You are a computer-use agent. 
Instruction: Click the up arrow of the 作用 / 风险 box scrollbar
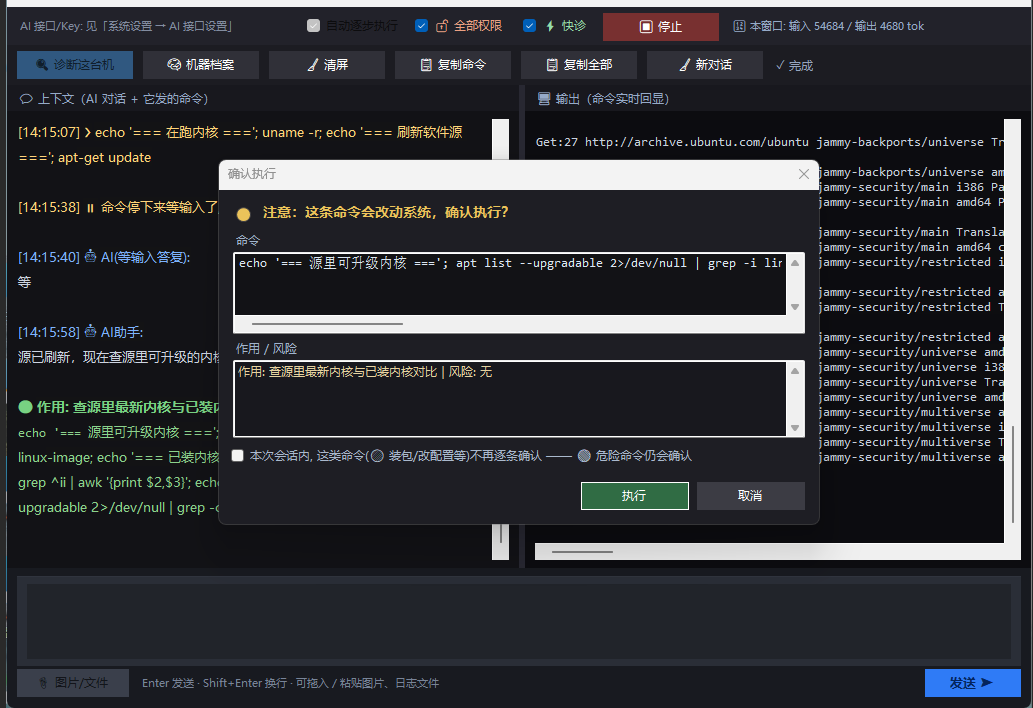coord(795,371)
